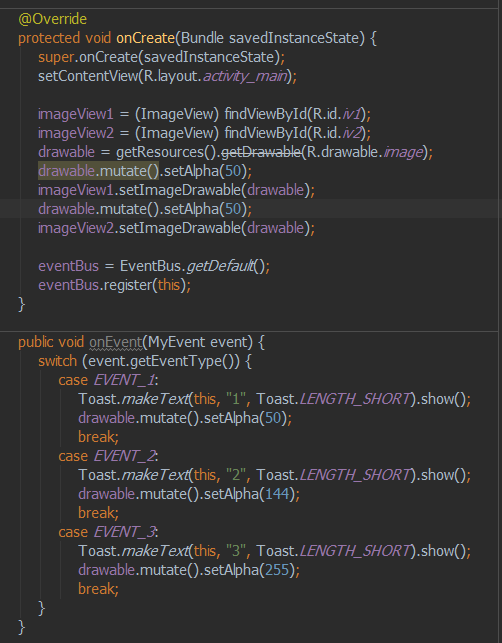Click R.id.iv2 resource reference
Screen dimensions: 502x643
pos(337,133)
